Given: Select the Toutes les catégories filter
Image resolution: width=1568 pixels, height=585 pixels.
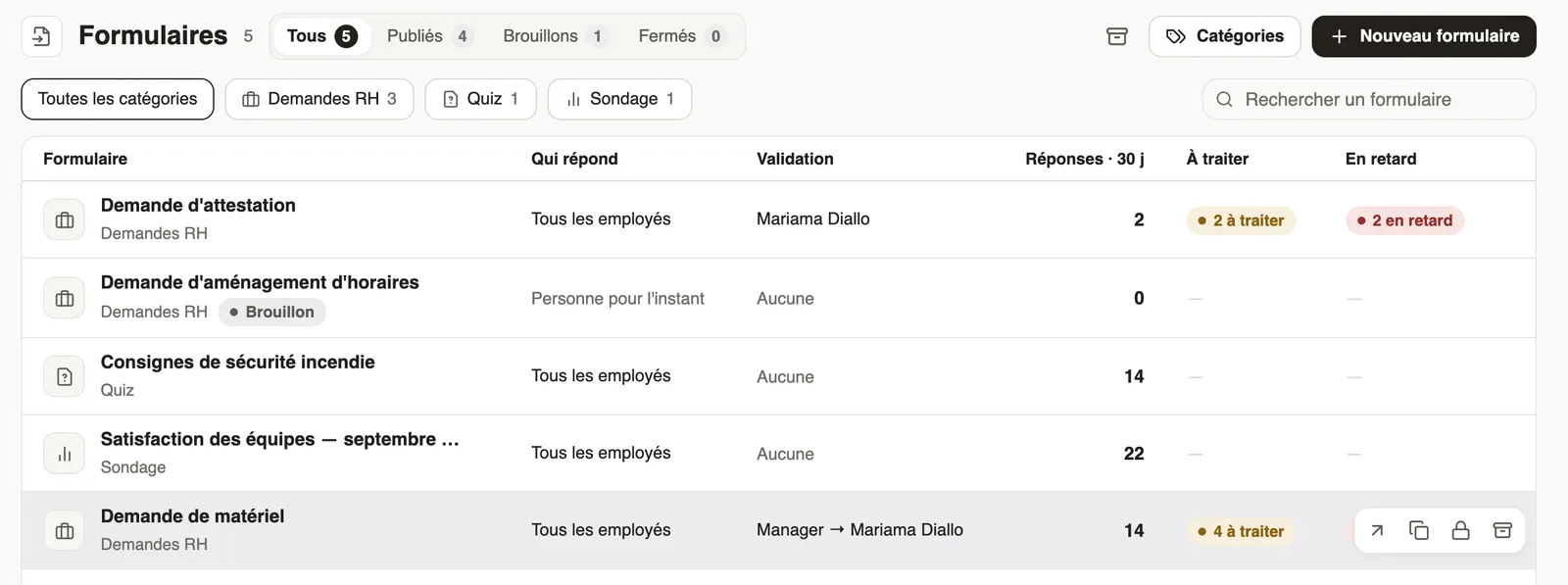Looking at the screenshot, I should [x=118, y=99].
